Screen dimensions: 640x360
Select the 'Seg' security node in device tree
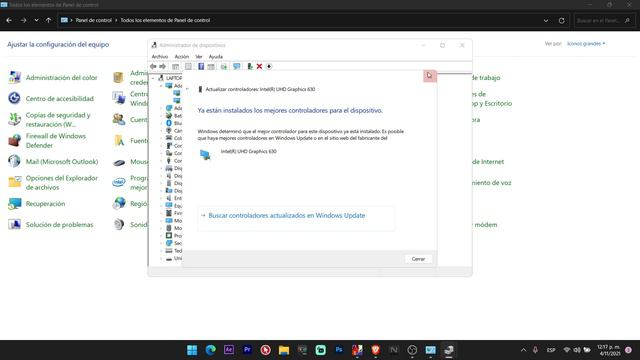[173, 243]
